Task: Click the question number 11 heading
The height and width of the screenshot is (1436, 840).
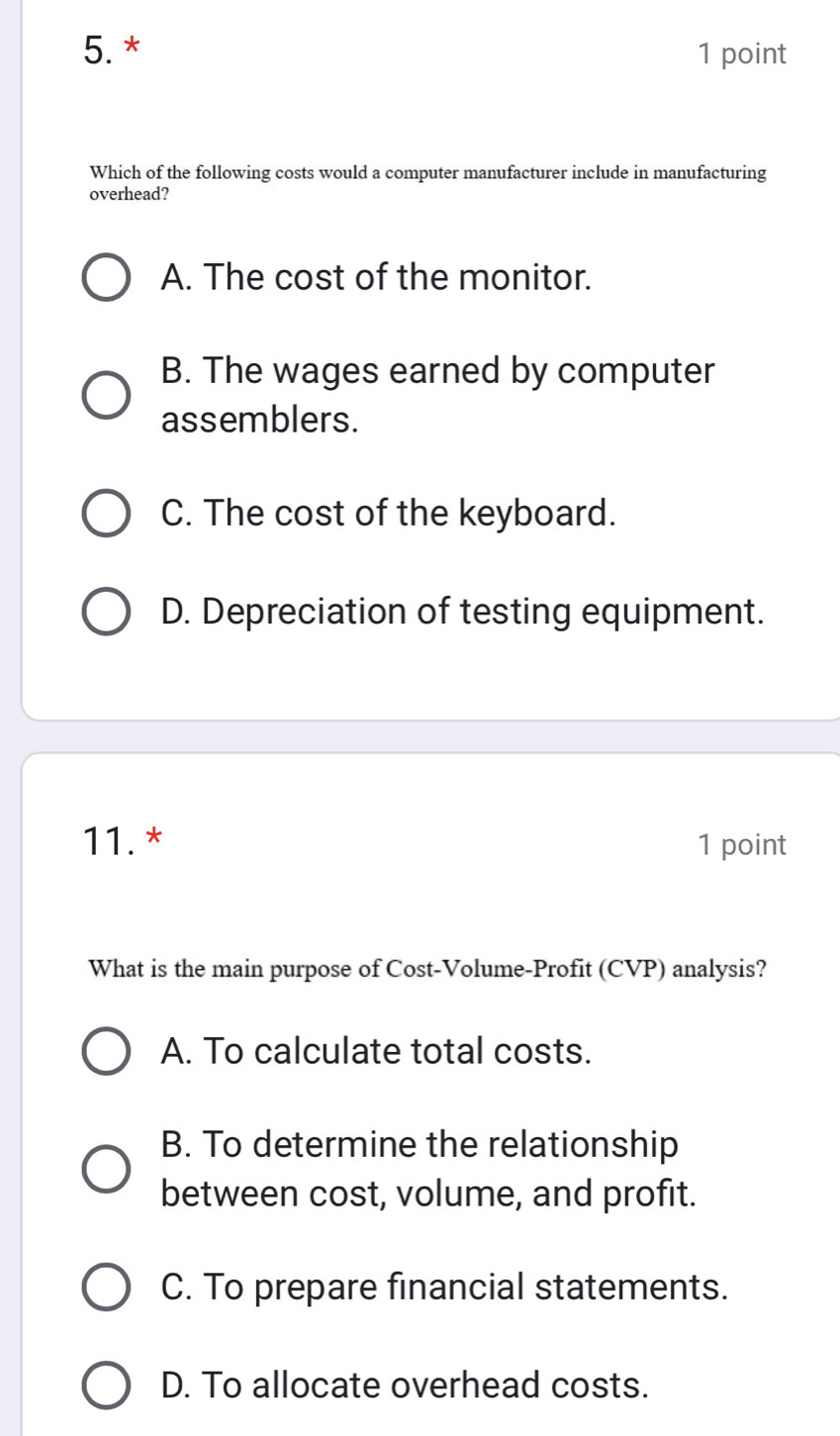Action: point(108,840)
